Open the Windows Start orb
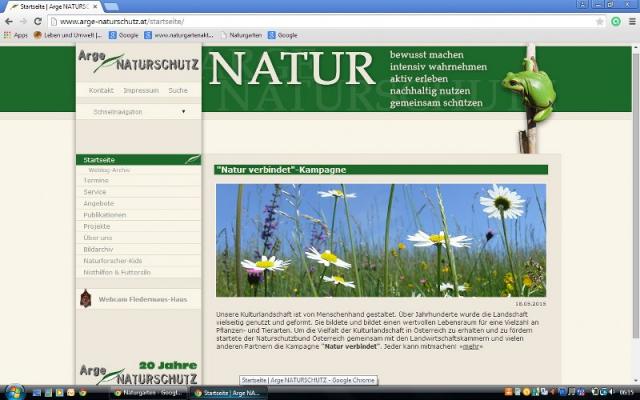 13,393
